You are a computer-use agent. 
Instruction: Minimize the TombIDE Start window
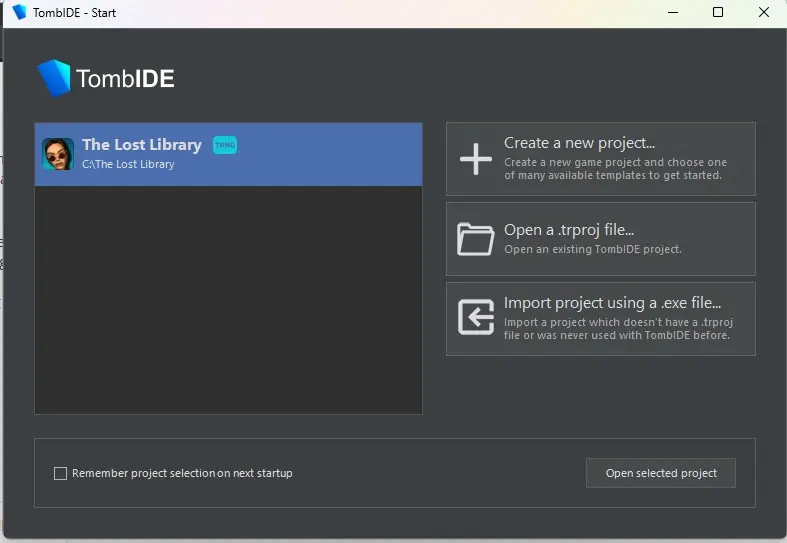point(671,12)
